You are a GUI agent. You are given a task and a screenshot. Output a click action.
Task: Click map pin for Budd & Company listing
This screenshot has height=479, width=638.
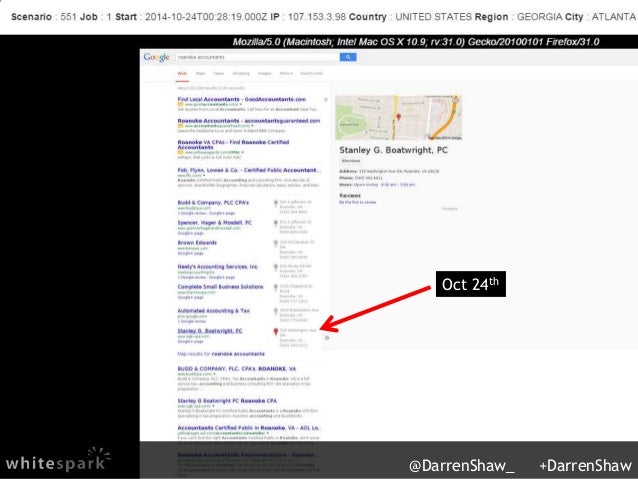[x=275, y=203]
